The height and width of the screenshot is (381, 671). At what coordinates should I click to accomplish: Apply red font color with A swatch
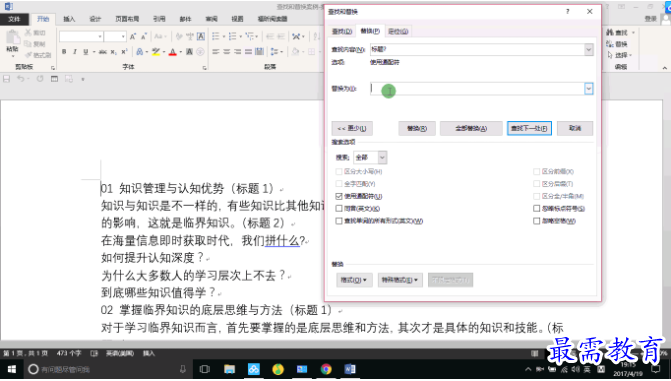coord(173,52)
